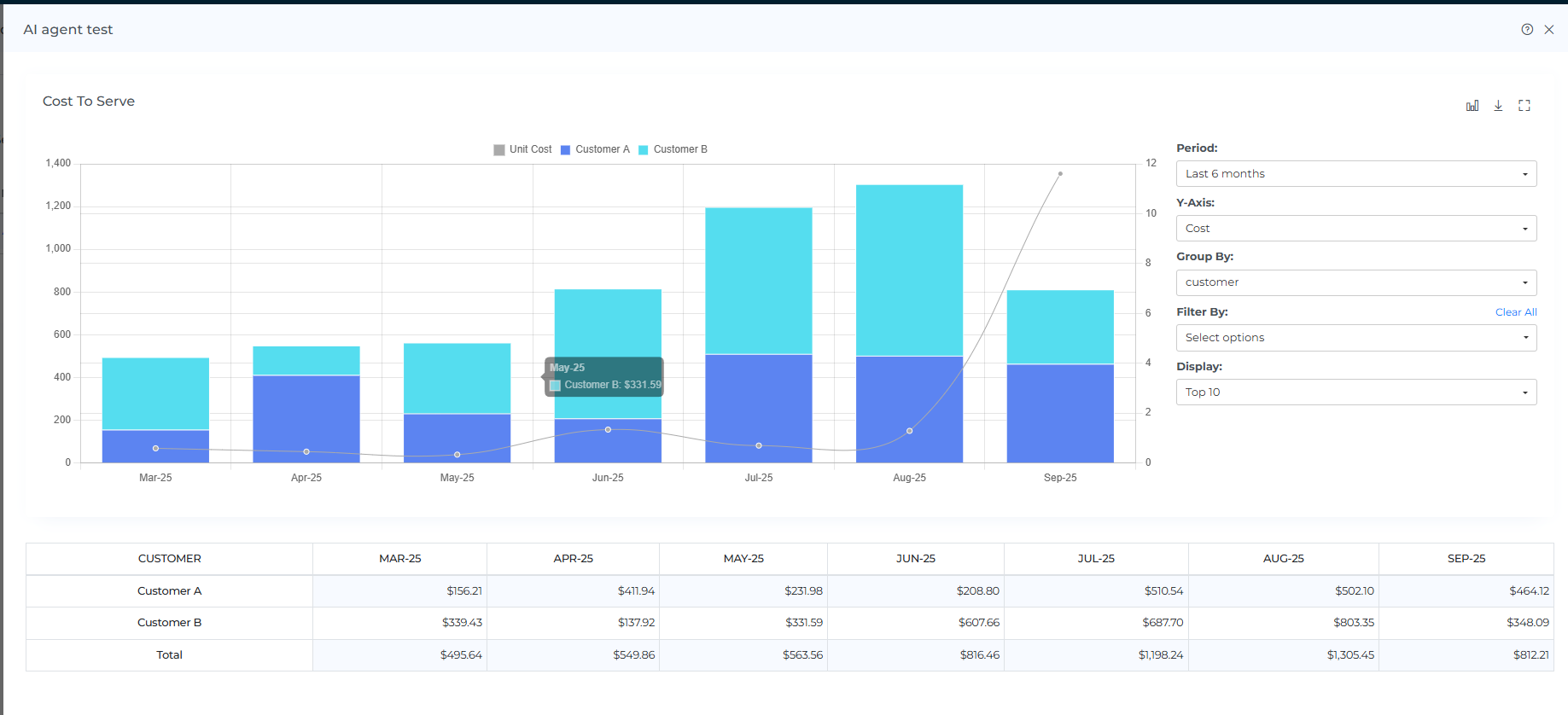Click the Sep-25 unit cost line point
1568x715 pixels.
click(1060, 174)
